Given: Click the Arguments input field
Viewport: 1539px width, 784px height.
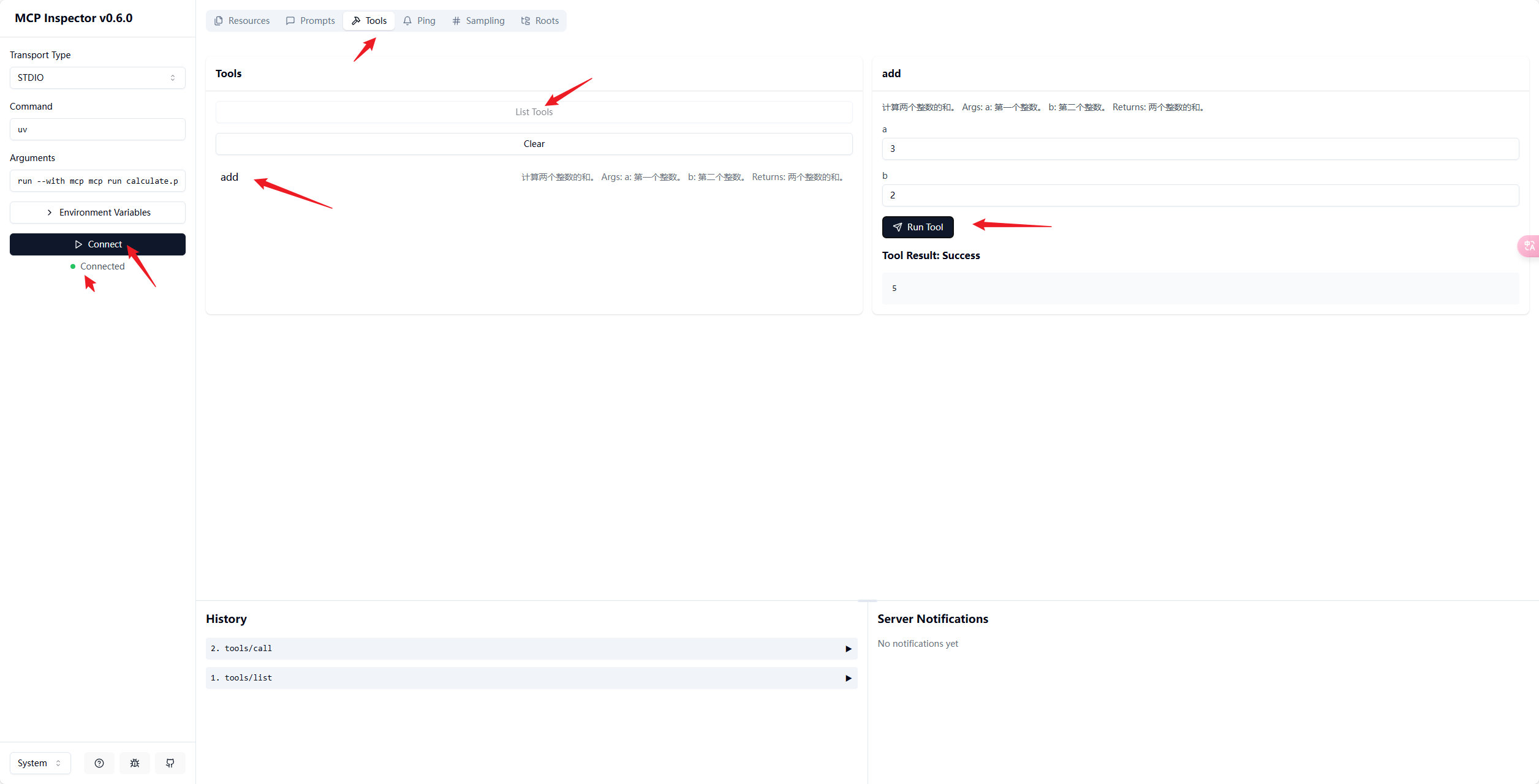Looking at the screenshot, I should click(x=97, y=181).
